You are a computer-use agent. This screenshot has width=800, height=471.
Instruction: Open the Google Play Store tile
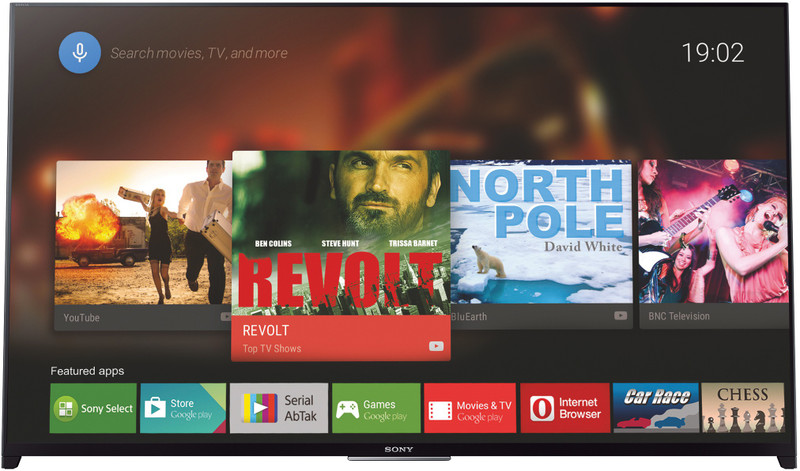click(x=183, y=408)
